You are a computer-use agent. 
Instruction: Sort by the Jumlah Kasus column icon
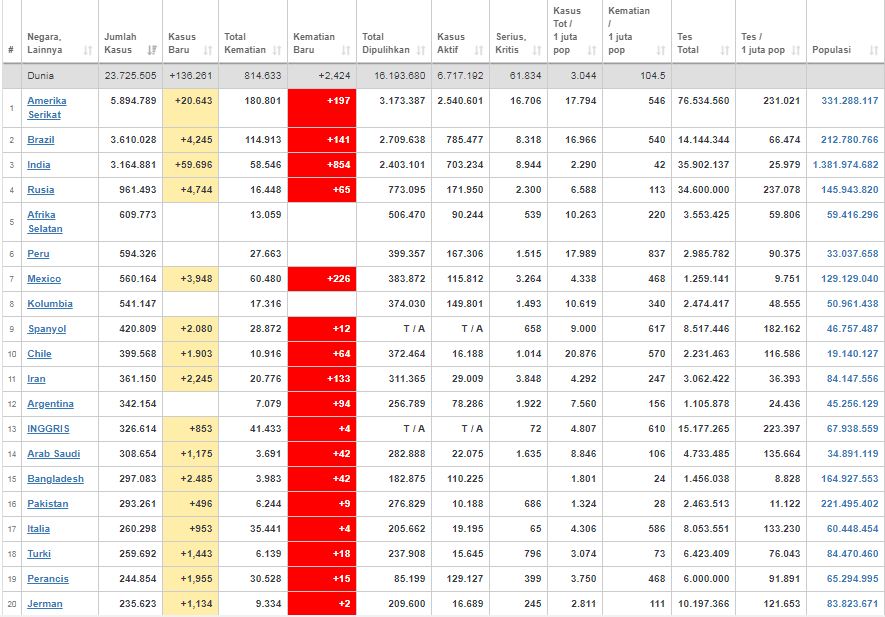tap(152, 50)
